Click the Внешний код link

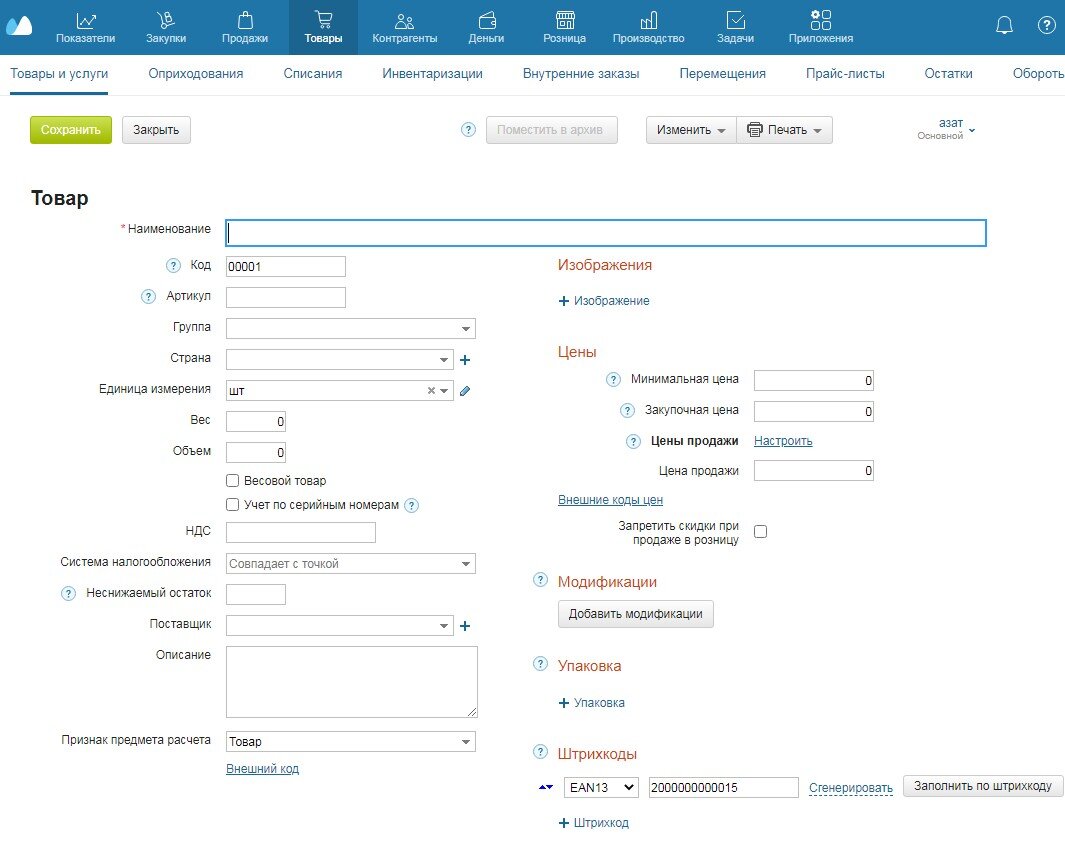pos(262,769)
